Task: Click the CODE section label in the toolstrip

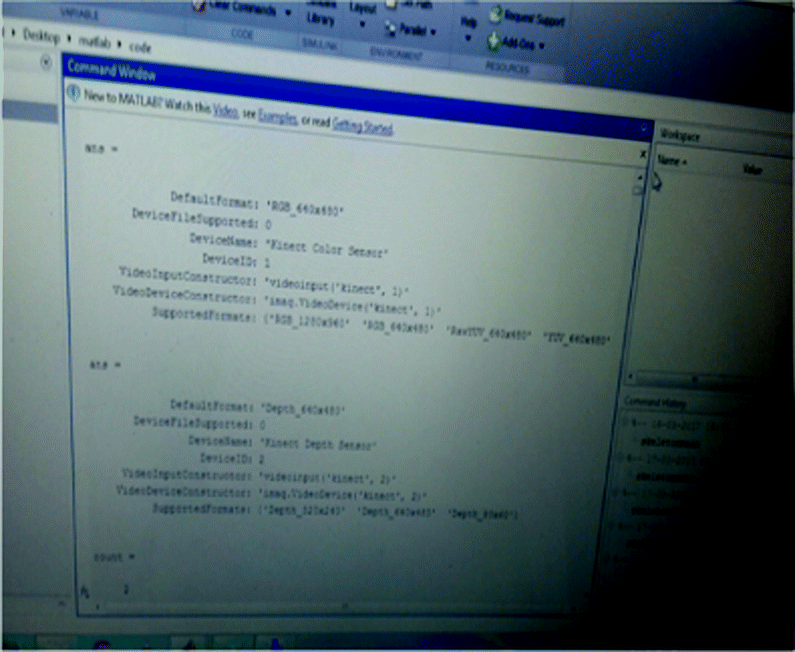Action: [x=242, y=34]
